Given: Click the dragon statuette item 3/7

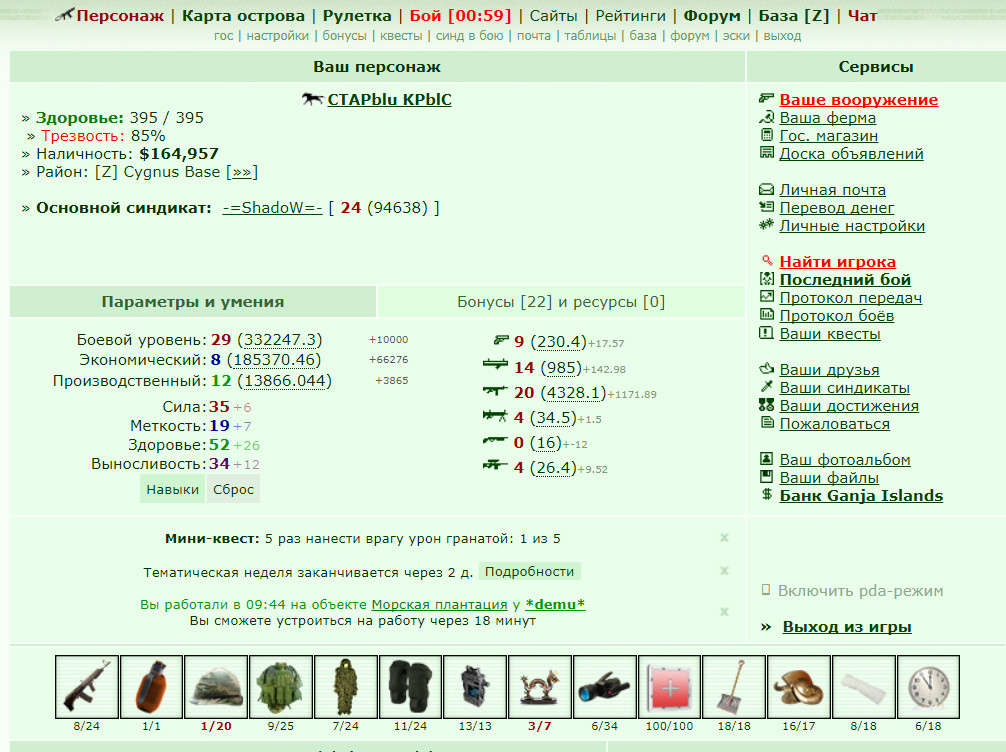Looking at the screenshot, I should pos(540,687).
